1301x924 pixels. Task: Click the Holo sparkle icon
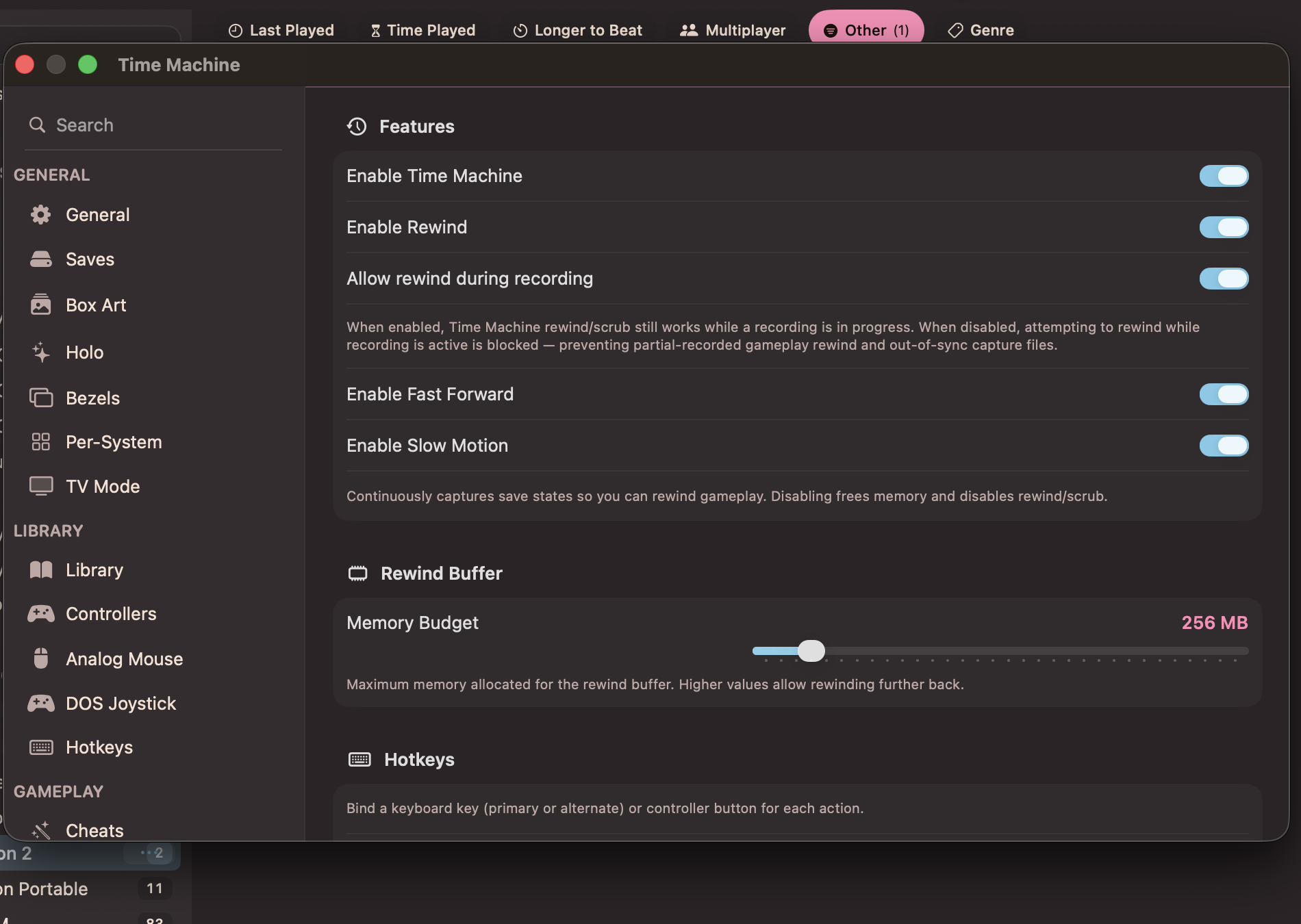tap(40, 352)
